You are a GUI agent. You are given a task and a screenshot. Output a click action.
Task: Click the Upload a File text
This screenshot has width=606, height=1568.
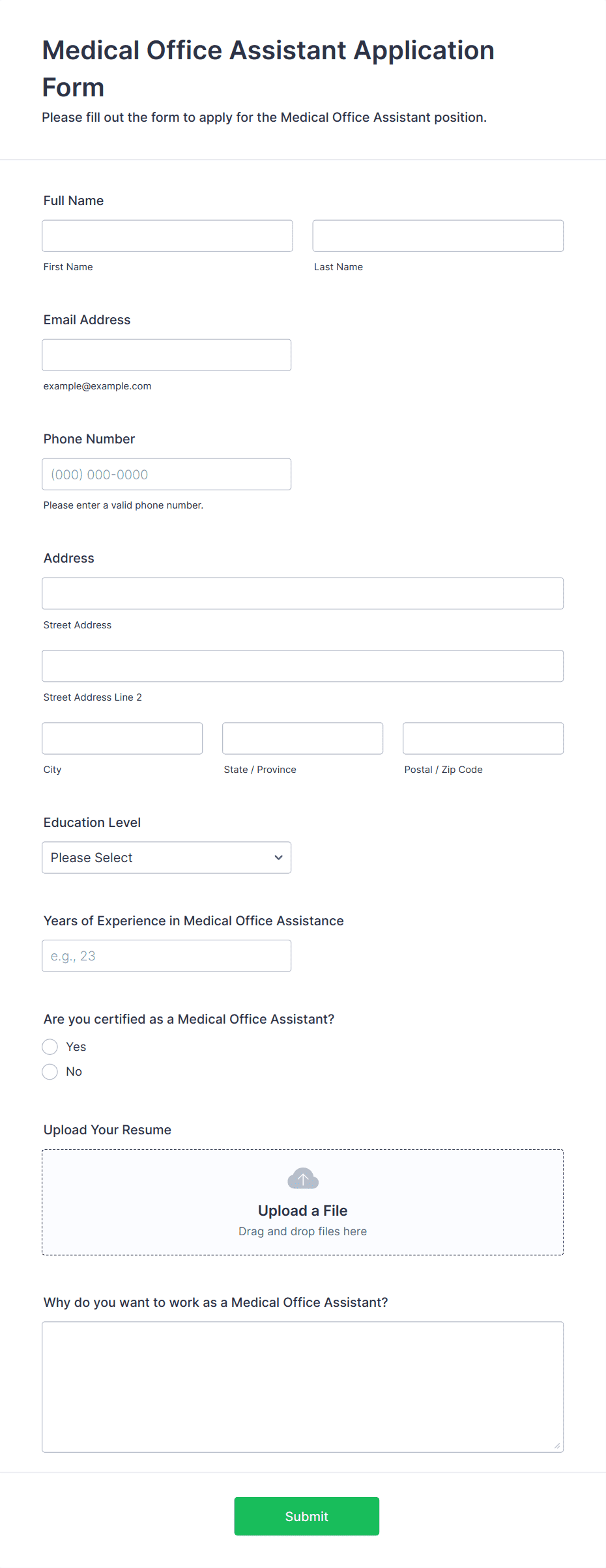tap(302, 1211)
